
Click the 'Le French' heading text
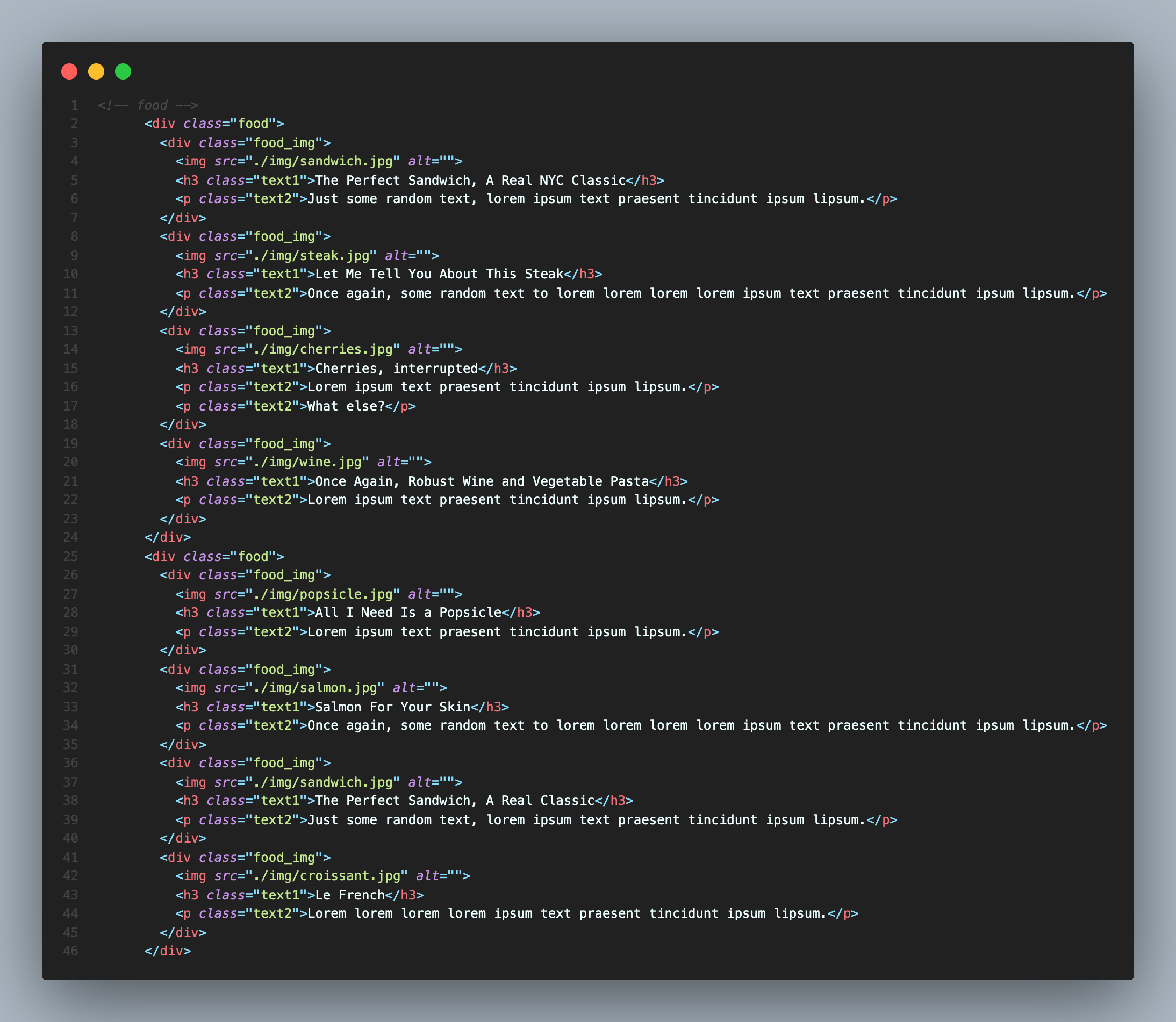[349, 895]
